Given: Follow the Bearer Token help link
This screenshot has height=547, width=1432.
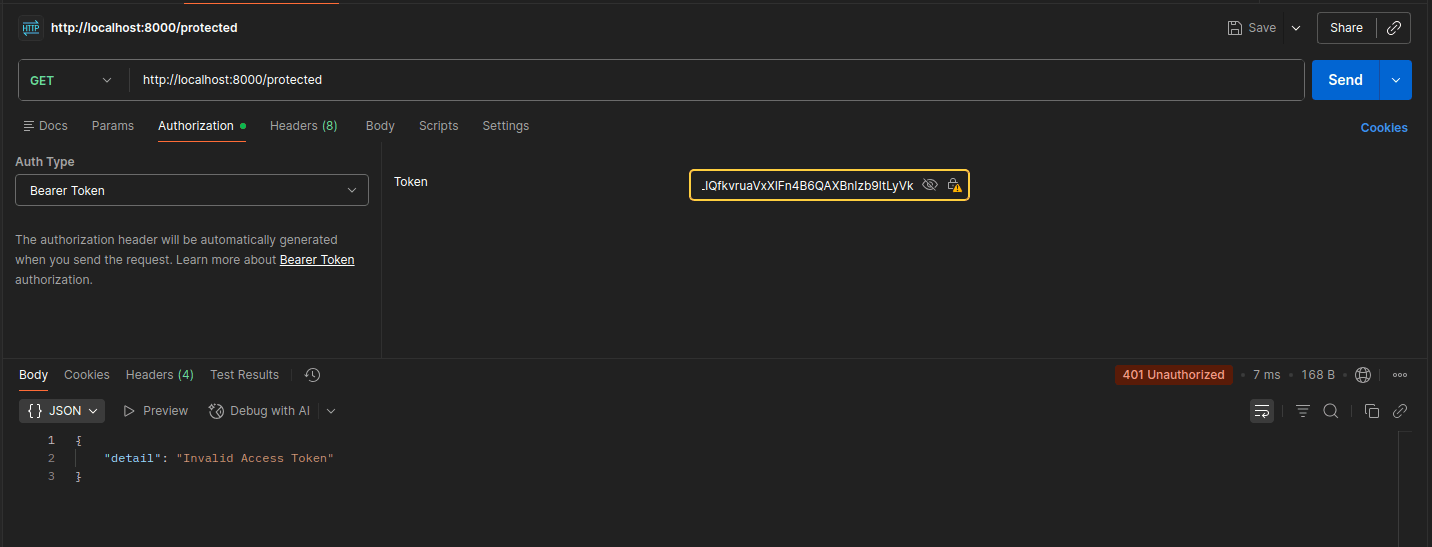Looking at the screenshot, I should tap(317, 260).
